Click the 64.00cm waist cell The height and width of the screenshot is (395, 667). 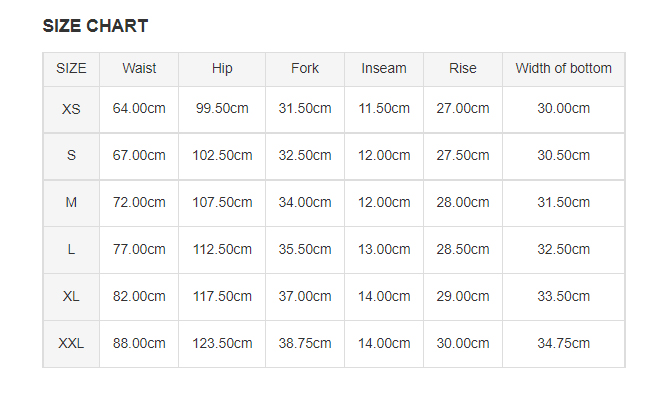[x=139, y=109]
